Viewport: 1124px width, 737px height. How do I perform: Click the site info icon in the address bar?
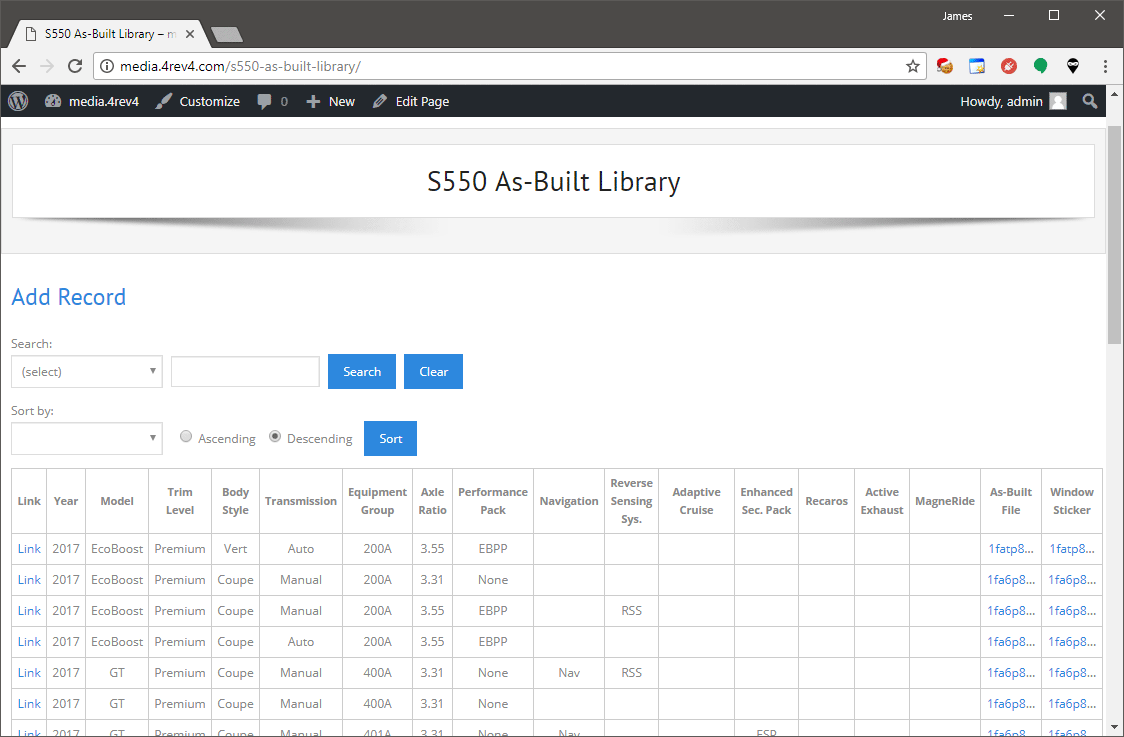coord(107,66)
